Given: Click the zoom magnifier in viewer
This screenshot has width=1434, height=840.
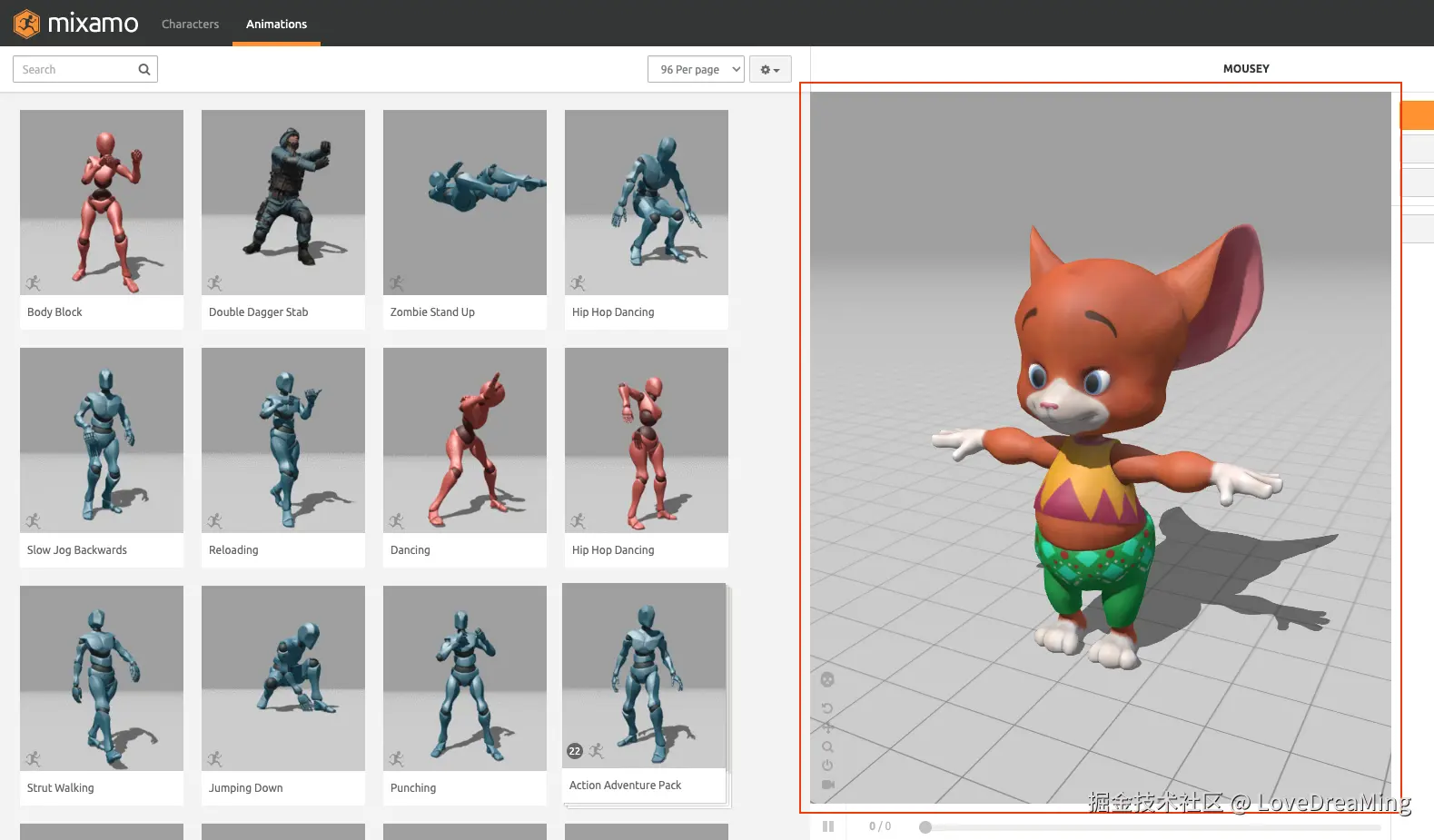Looking at the screenshot, I should 827,746.
